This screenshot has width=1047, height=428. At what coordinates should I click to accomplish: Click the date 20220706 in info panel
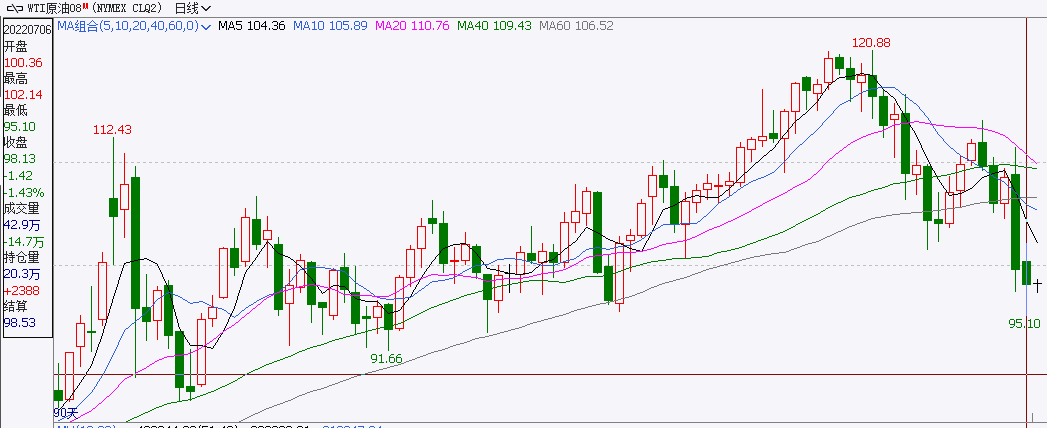(x=28, y=29)
